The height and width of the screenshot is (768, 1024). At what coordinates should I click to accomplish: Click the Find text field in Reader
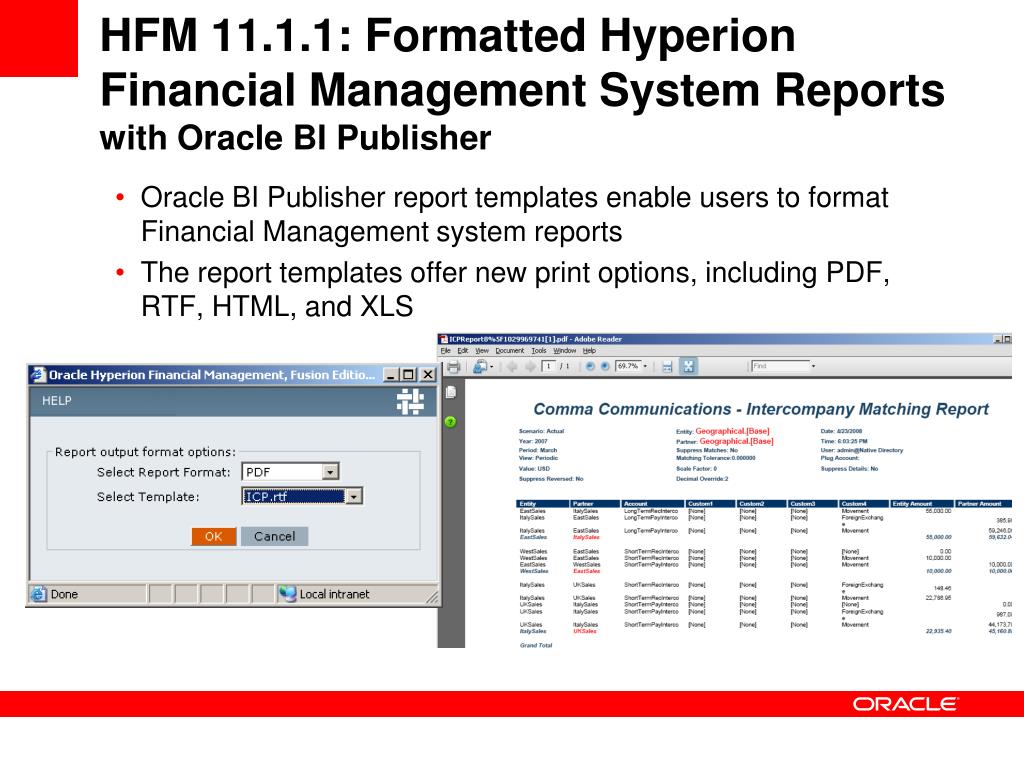(x=780, y=366)
